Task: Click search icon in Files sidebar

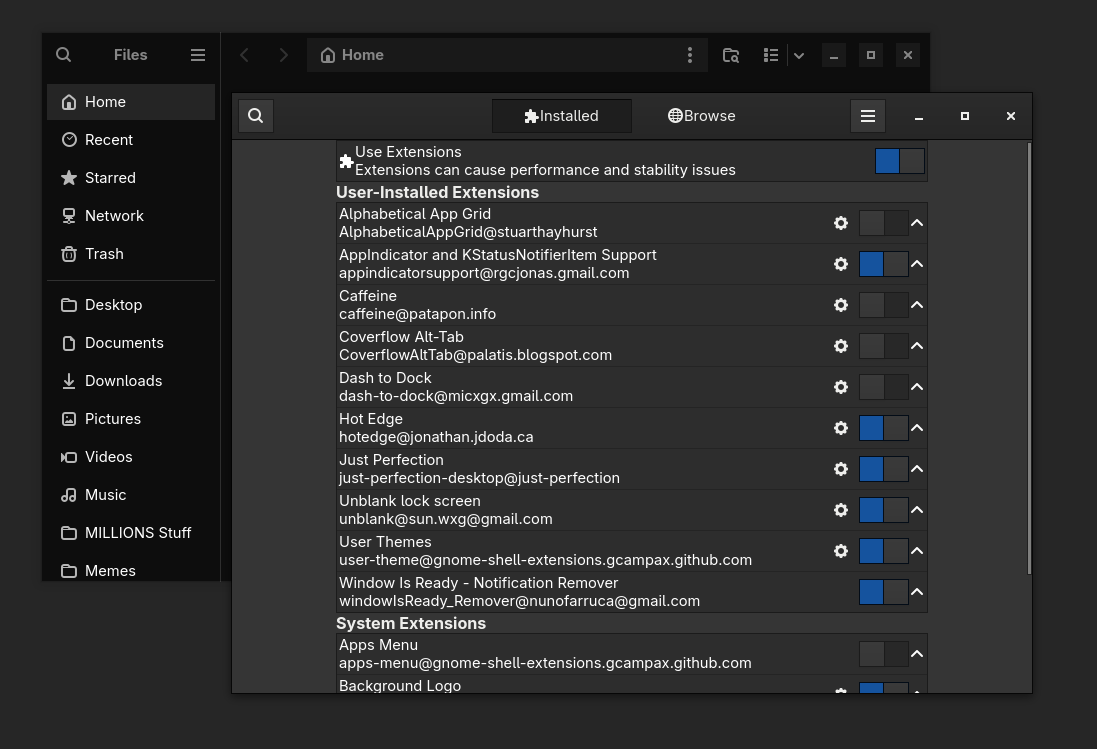Action: coord(64,55)
